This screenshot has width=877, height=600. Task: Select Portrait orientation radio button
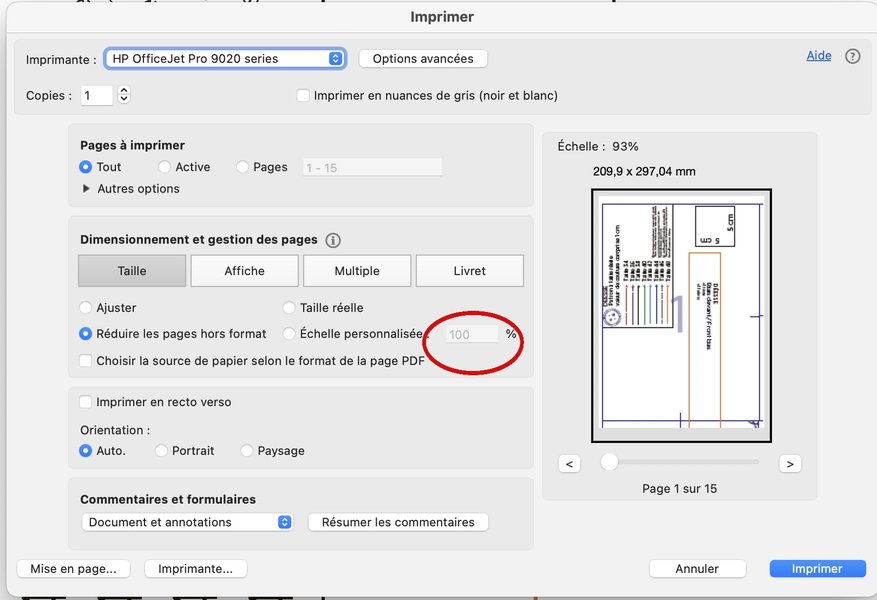[161, 451]
